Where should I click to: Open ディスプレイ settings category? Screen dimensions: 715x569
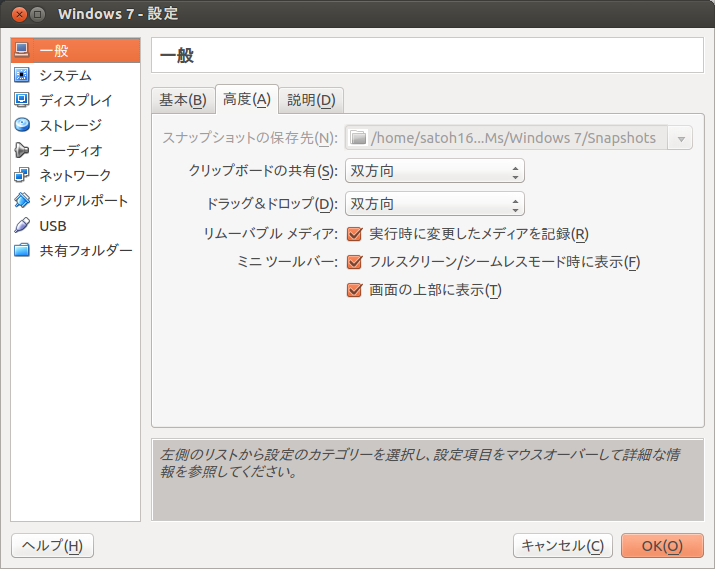[75, 100]
